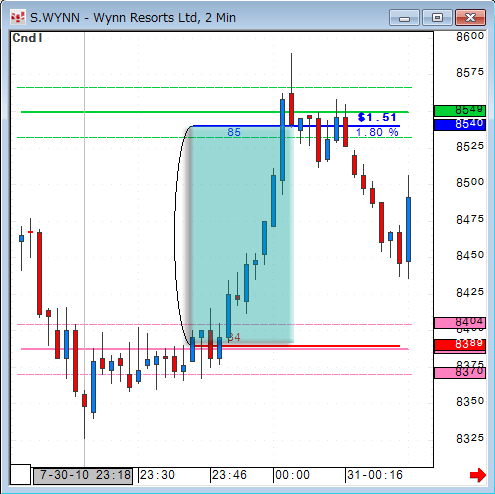The width and height of the screenshot is (495, 494).
Task: Click the 8500 price scale label
Action: tap(470, 182)
